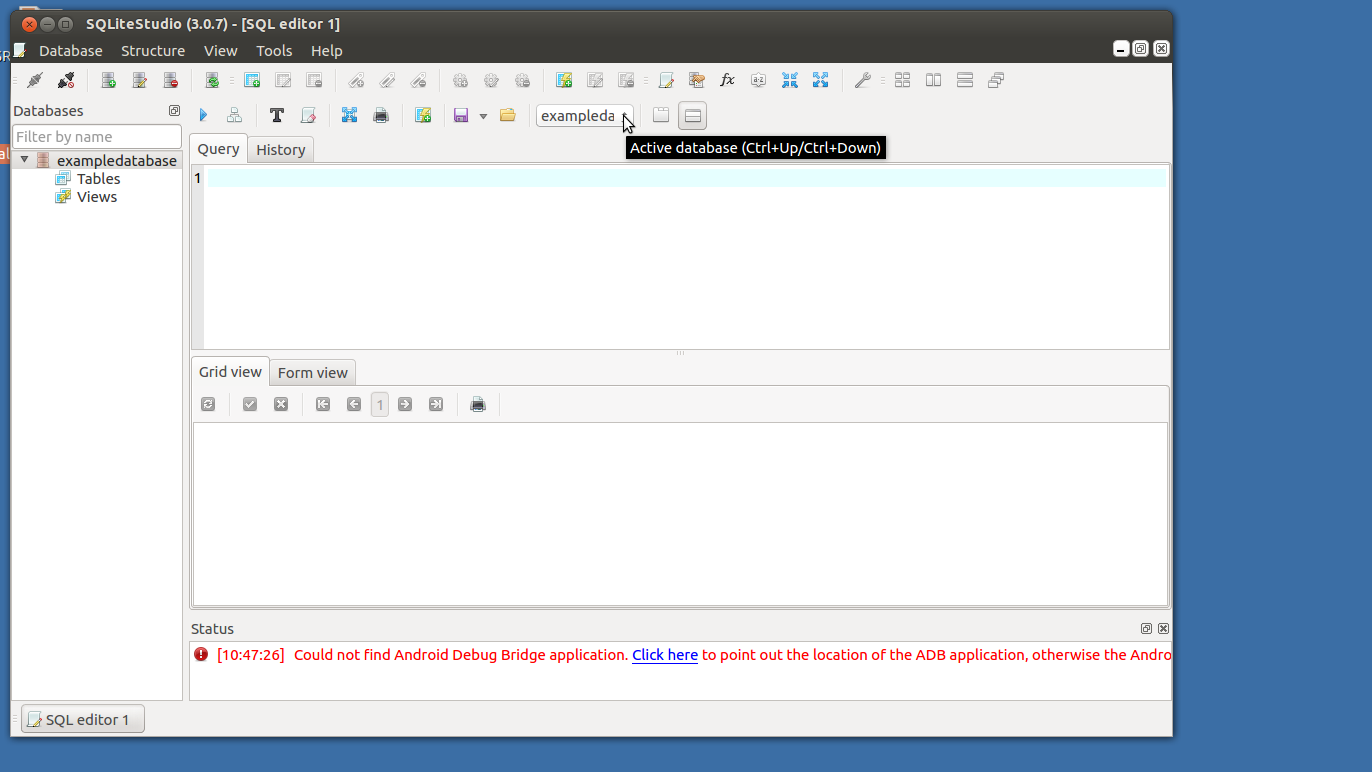Viewport: 1372px width, 772px height.
Task: Switch to Form view tab
Action: pyautogui.click(x=313, y=373)
